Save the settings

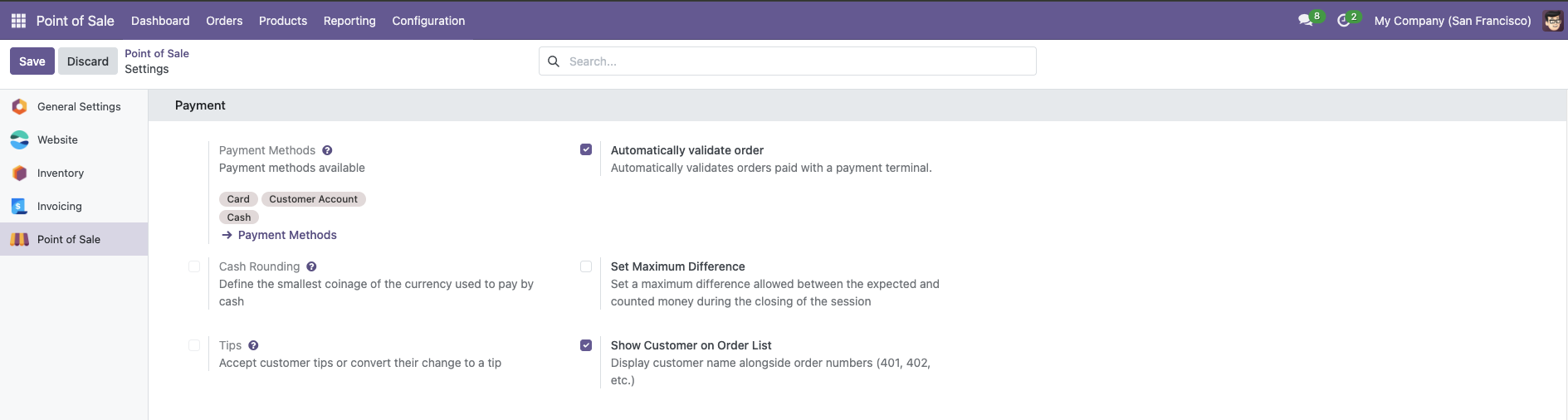tap(32, 61)
